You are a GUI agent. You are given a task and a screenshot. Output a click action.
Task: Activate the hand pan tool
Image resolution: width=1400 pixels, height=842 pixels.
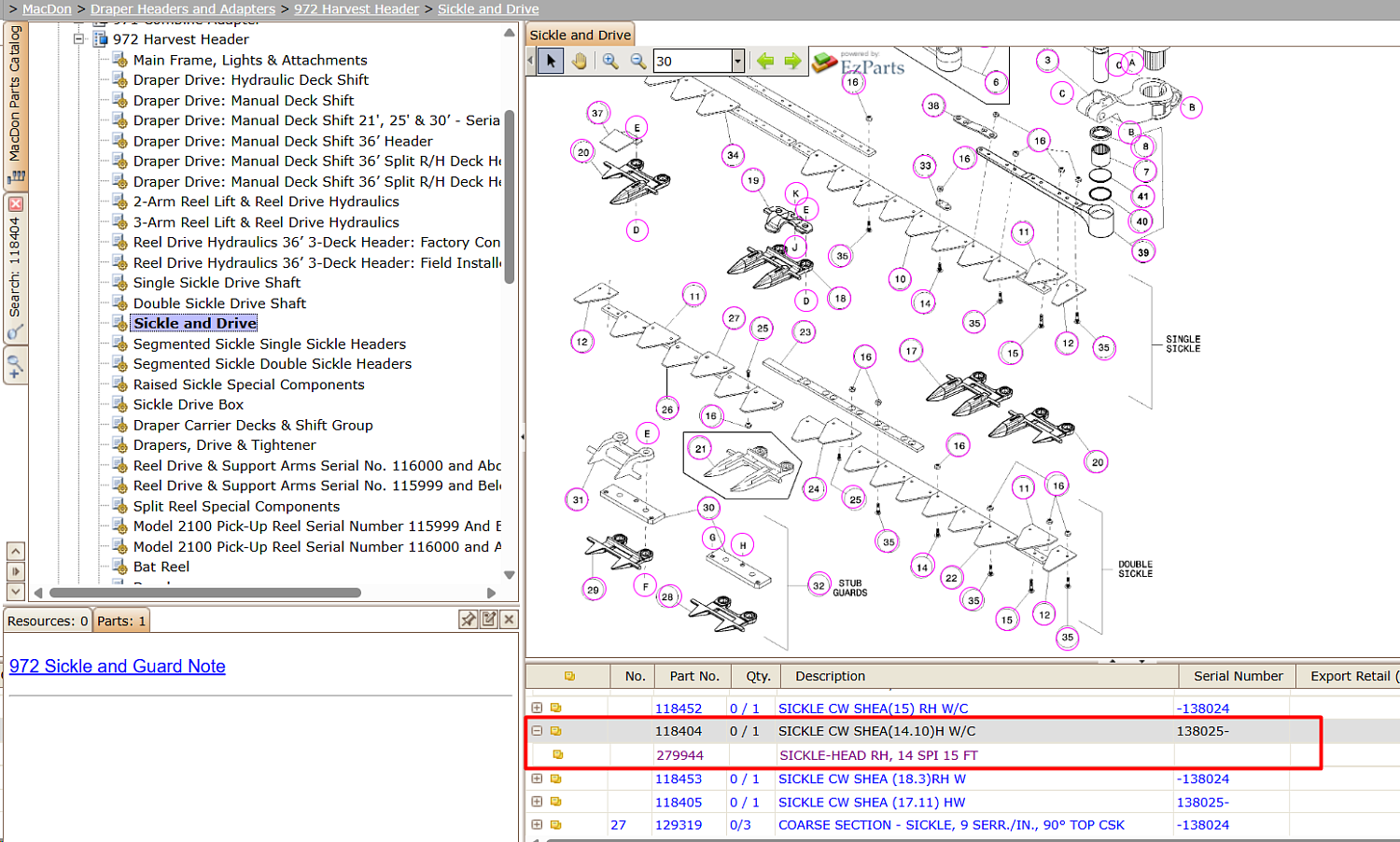tap(580, 61)
